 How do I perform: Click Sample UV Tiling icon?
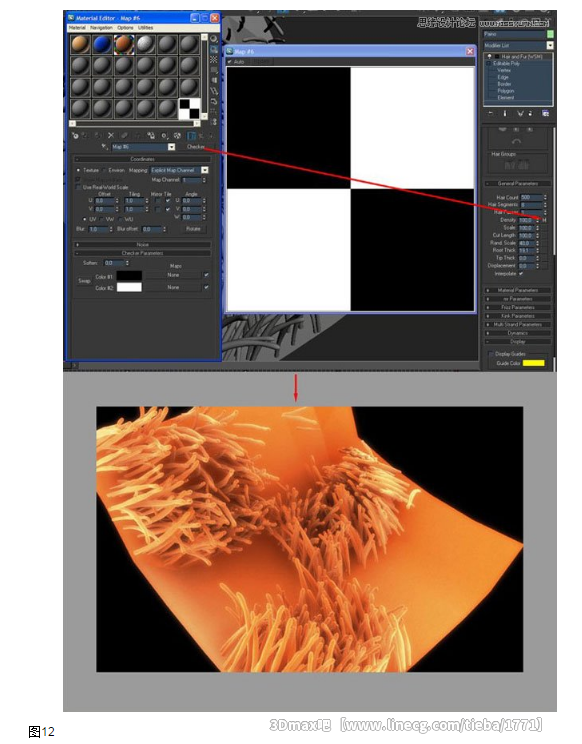coord(214,70)
